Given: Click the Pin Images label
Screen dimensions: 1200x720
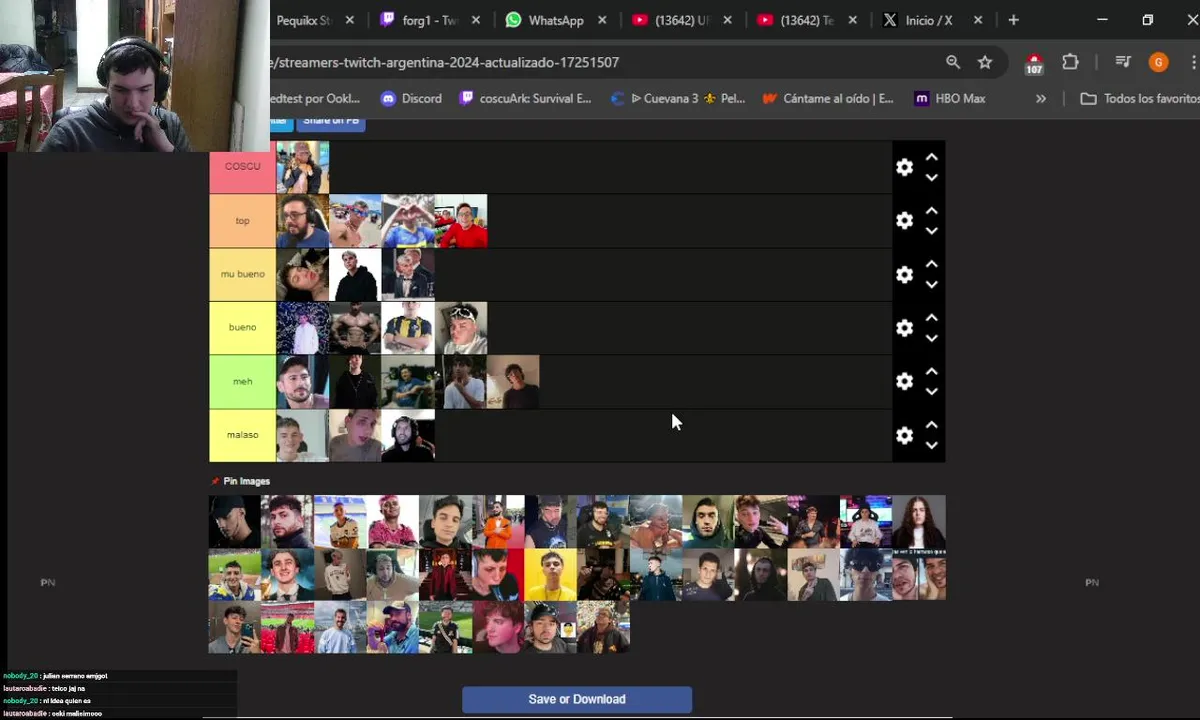Looking at the screenshot, I should pos(247,481).
